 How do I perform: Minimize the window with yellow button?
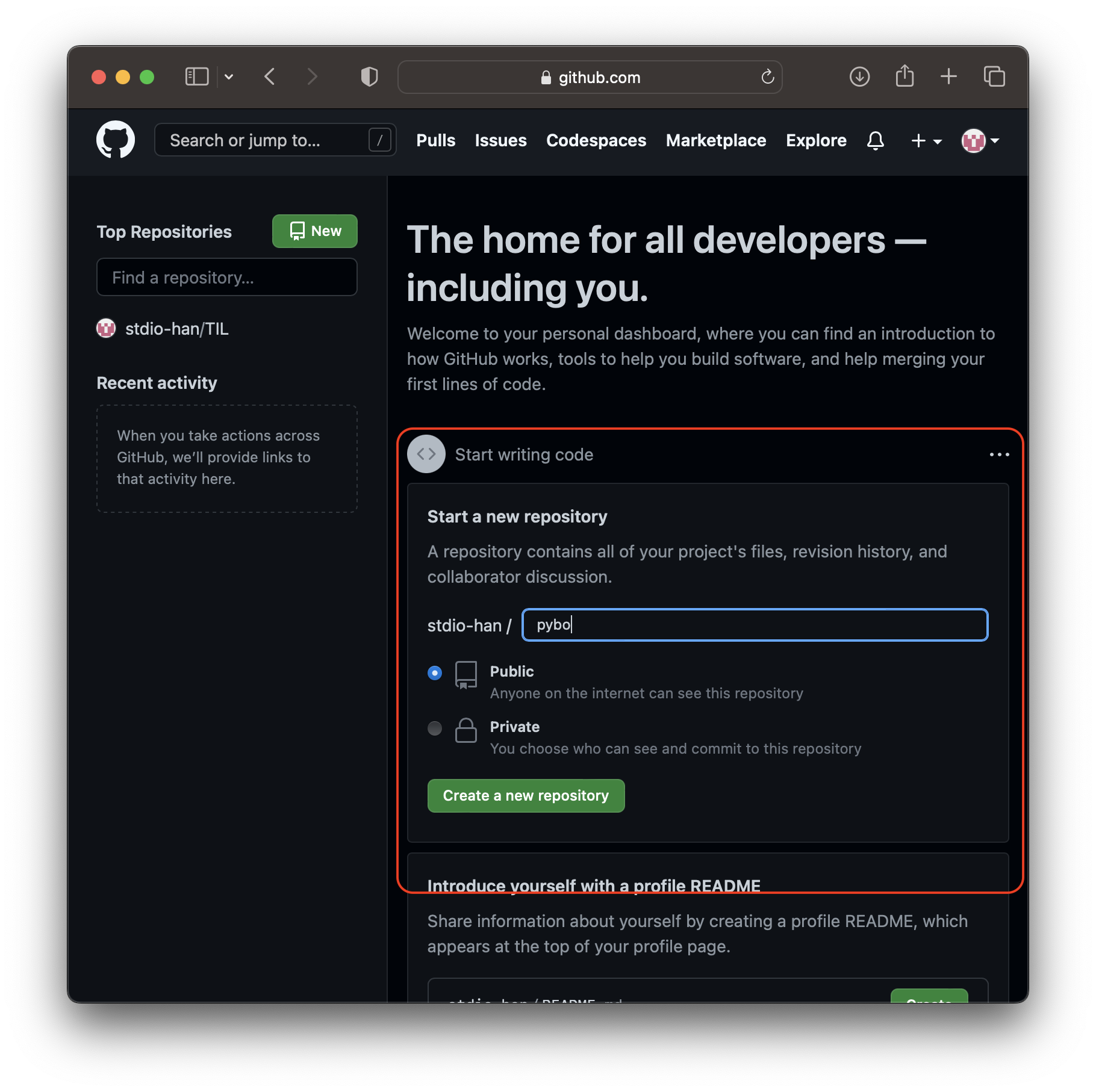click(x=123, y=77)
